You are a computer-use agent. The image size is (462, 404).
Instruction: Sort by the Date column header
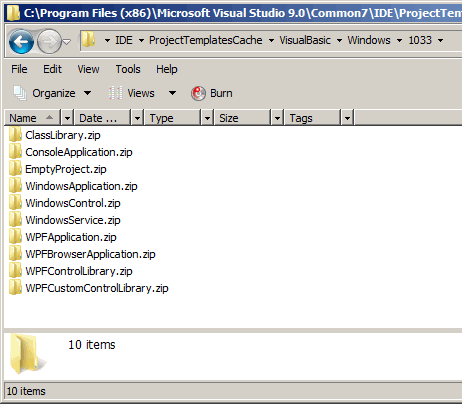[x=102, y=118]
